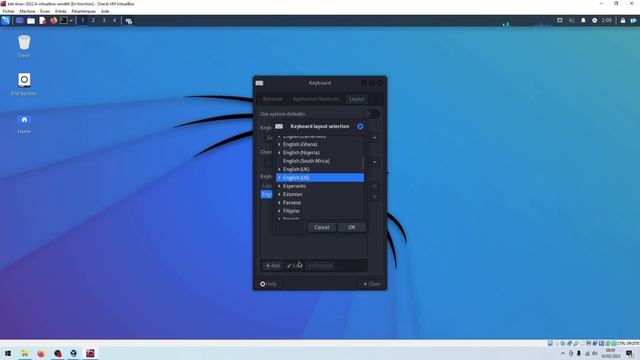This screenshot has width=640, height=360.
Task: Open the Entrée VirtualBox menu
Action: tap(60, 11)
